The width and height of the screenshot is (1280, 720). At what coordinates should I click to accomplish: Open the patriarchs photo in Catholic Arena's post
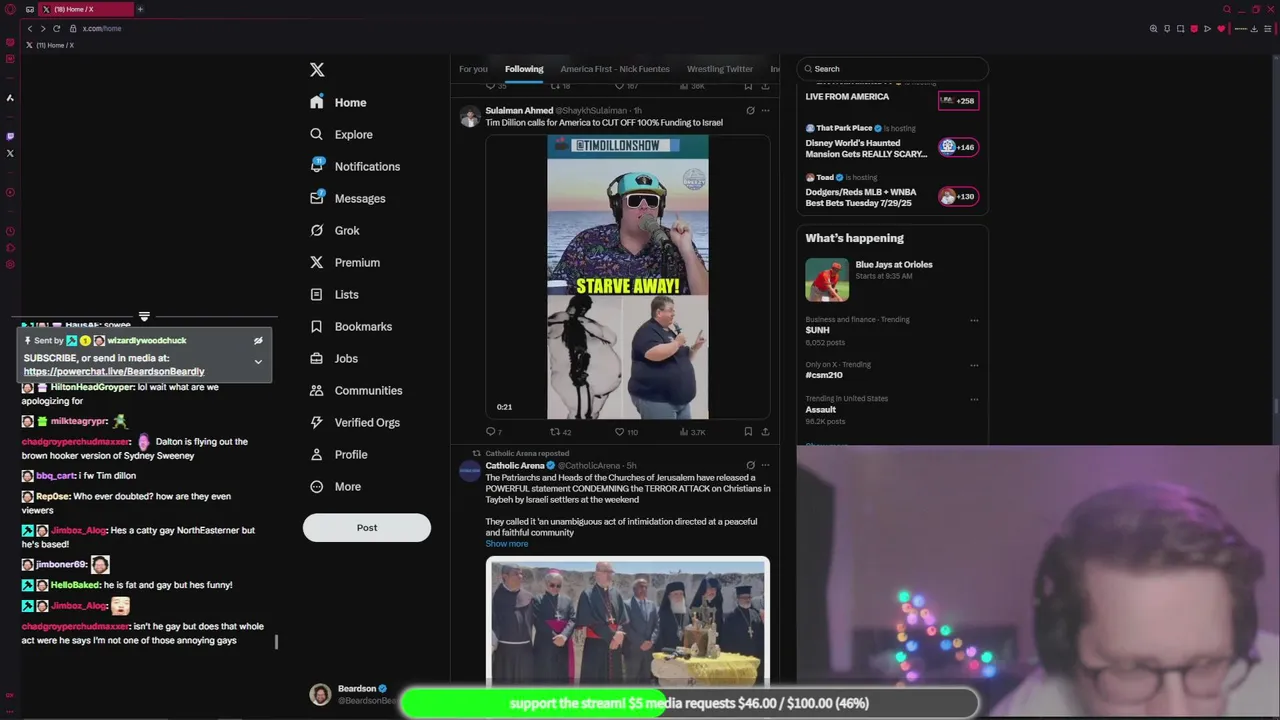628,621
